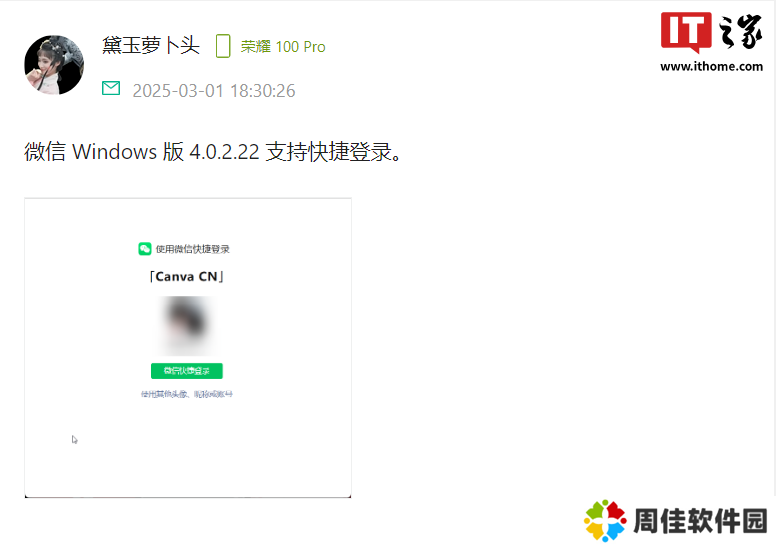Open the poster's round profile avatar

54,65
